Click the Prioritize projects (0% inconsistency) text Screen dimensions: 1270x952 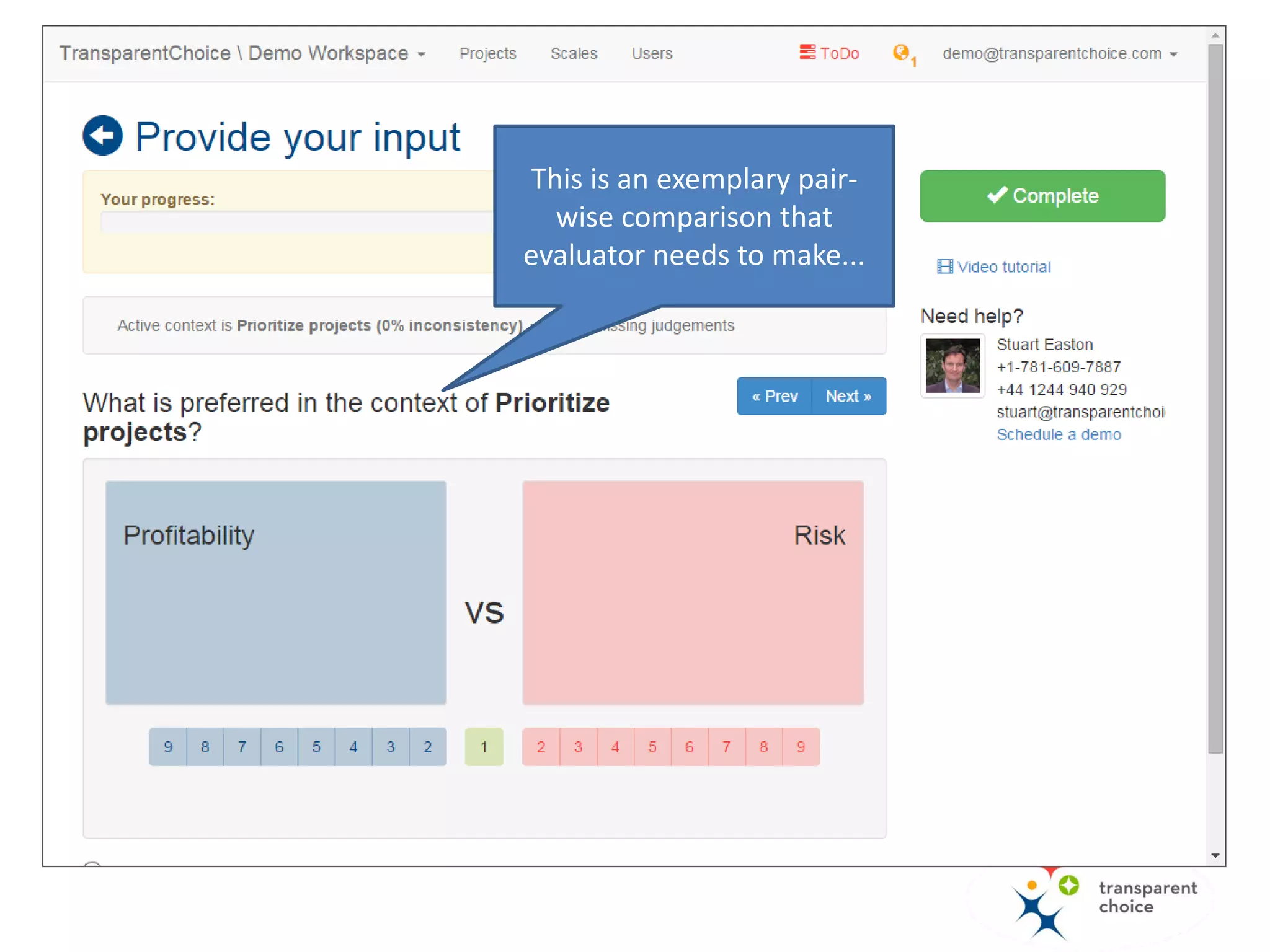coord(380,325)
